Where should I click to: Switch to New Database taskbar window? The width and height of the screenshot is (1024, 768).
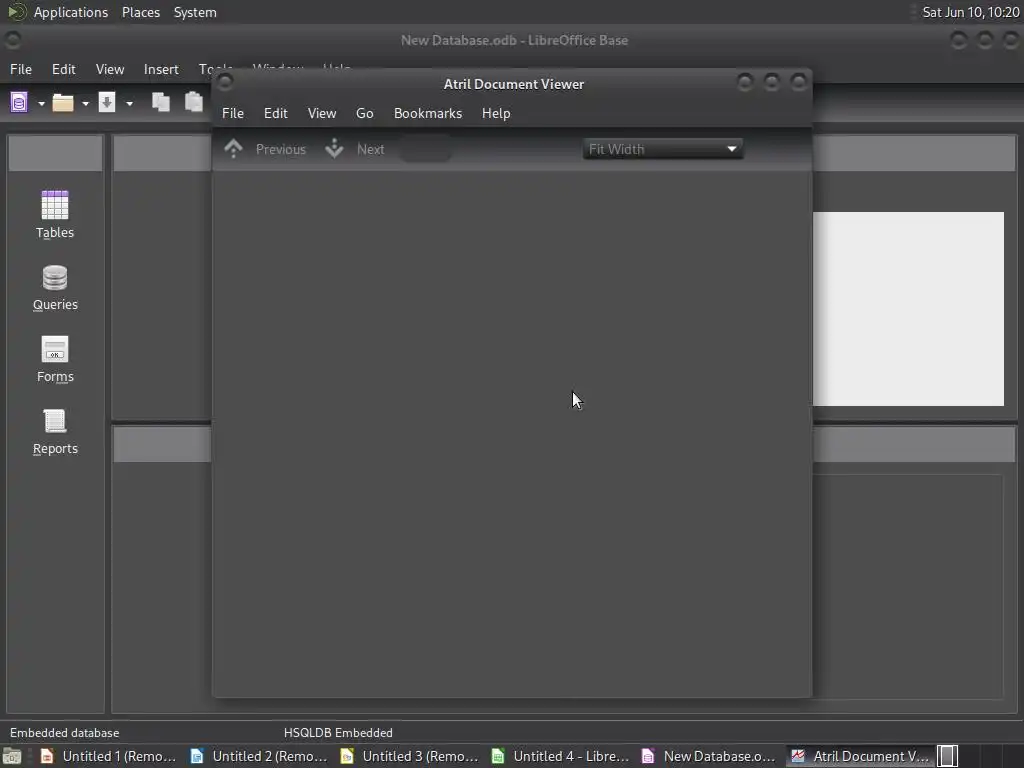point(711,756)
